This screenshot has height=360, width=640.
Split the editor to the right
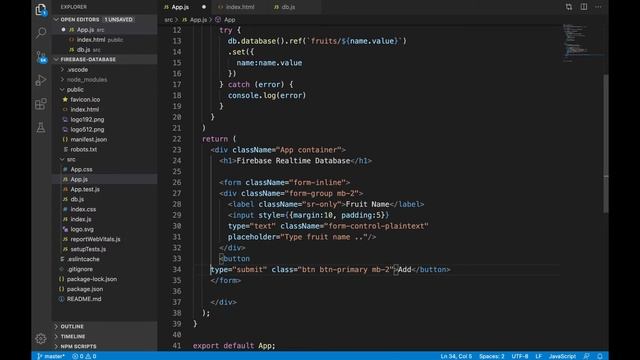(x=584, y=7)
